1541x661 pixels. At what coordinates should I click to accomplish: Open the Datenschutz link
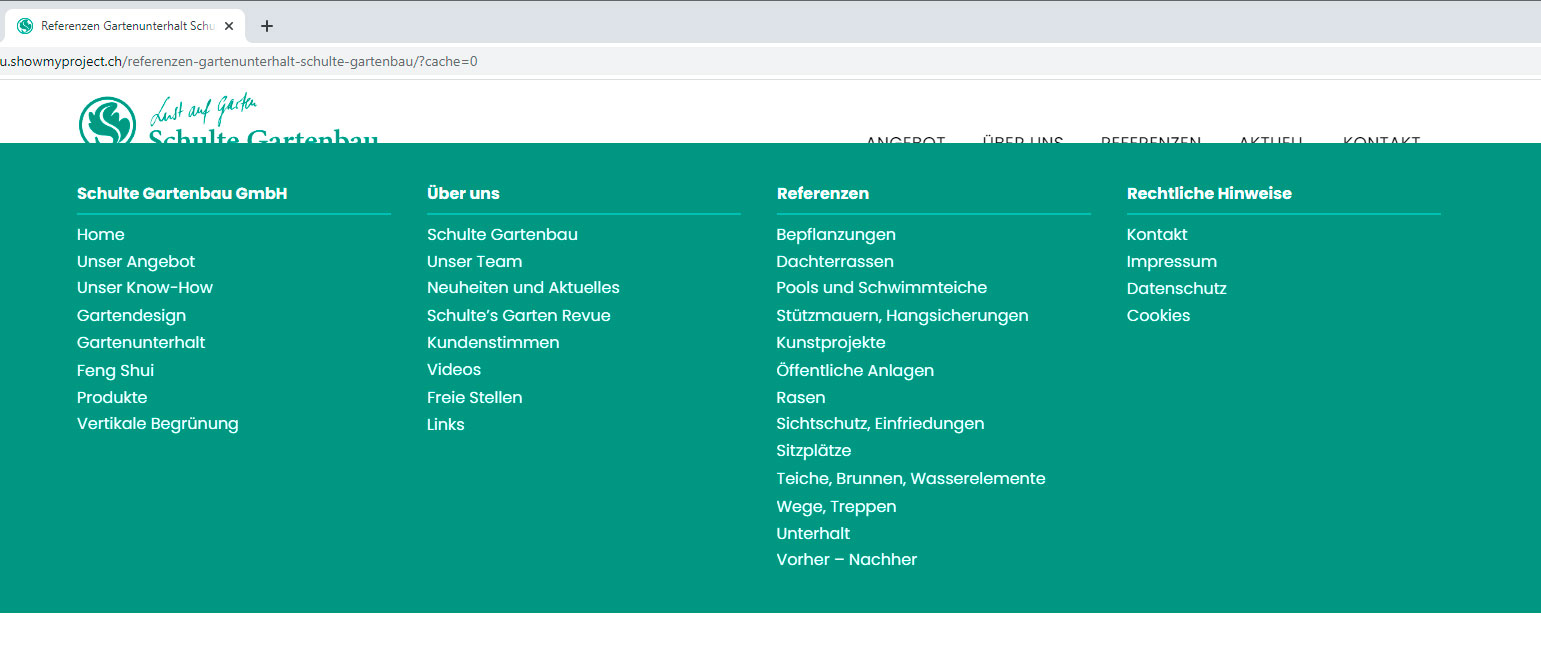coord(1176,289)
